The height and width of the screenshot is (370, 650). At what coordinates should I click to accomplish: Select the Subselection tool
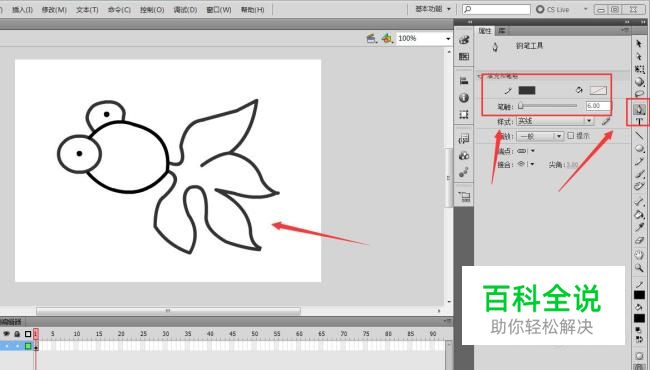click(x=639, y=56)
